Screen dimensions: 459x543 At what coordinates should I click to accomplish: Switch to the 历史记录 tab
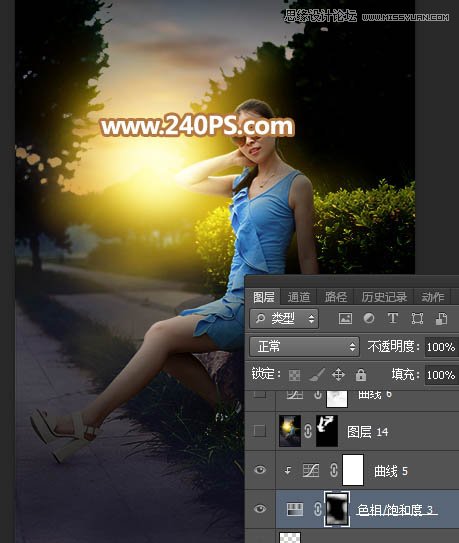pyautogui.click(x=384, y=297)
